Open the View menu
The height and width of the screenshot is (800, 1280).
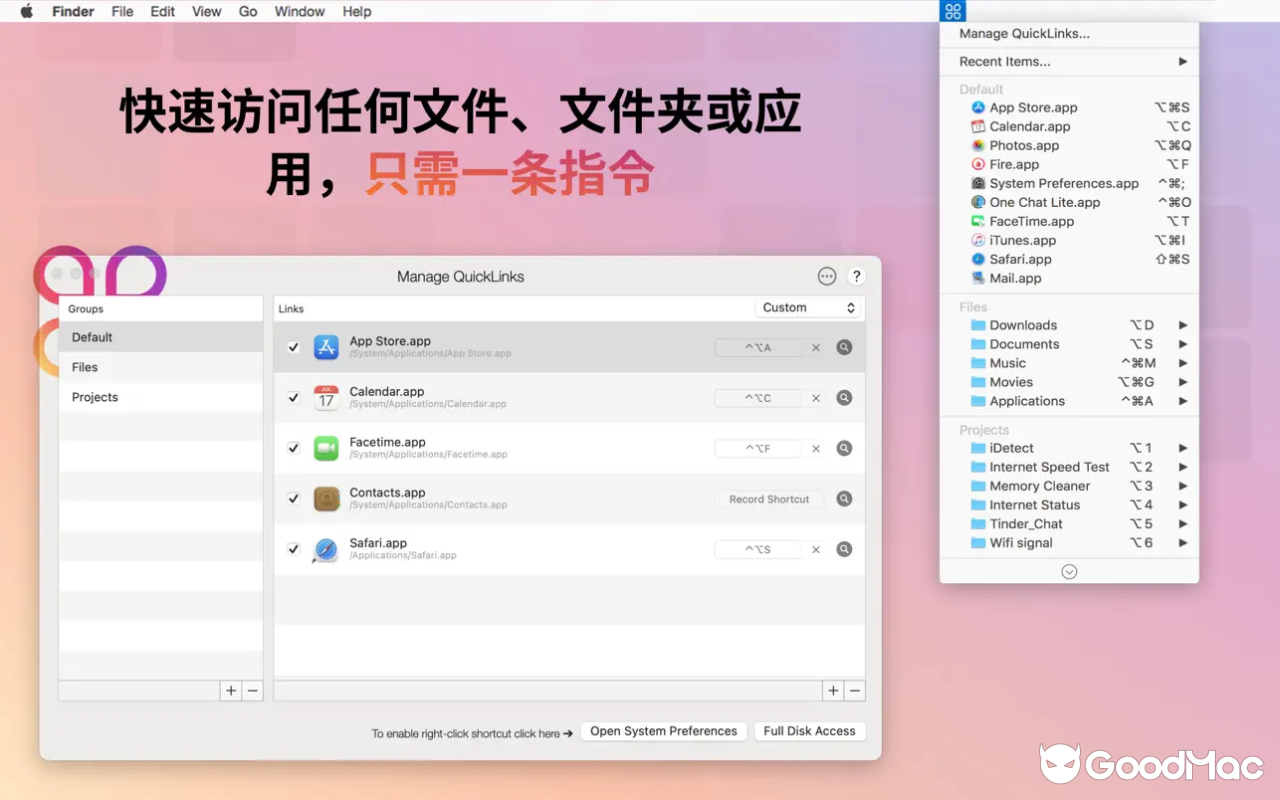point(206,11)
